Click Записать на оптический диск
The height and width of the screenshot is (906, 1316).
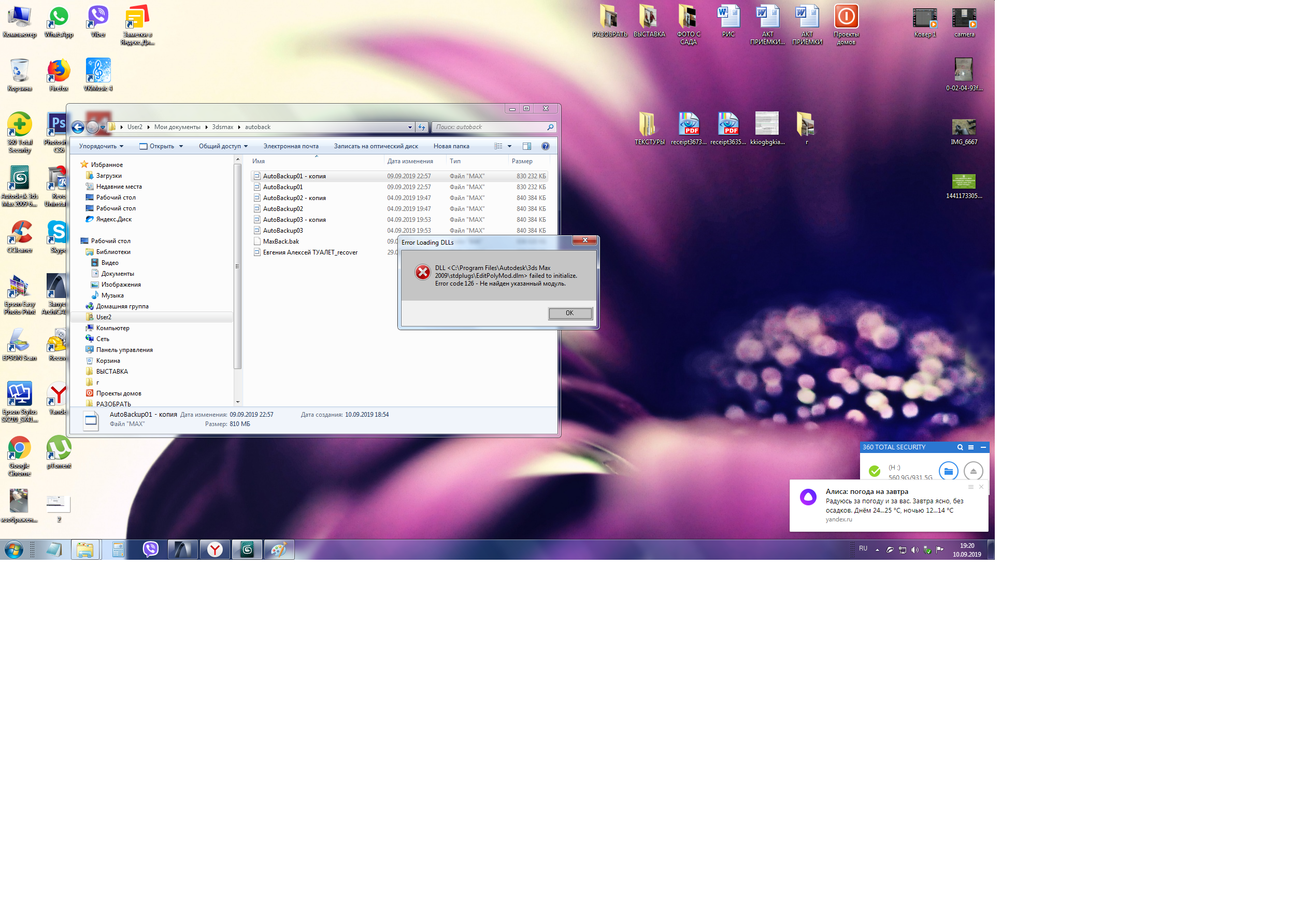tap(376, 147)
